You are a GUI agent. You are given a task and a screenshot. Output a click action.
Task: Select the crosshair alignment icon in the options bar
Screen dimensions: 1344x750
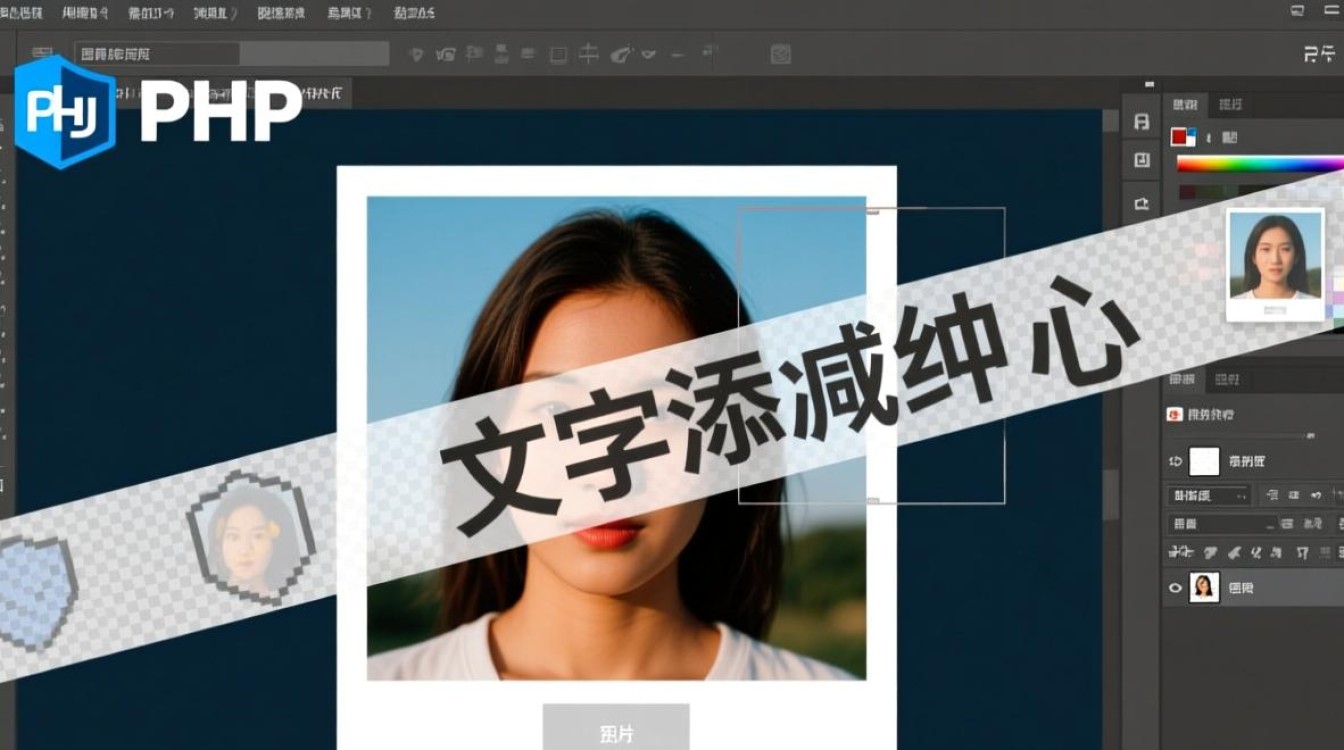pyautogui.click(x=590, y=55)
